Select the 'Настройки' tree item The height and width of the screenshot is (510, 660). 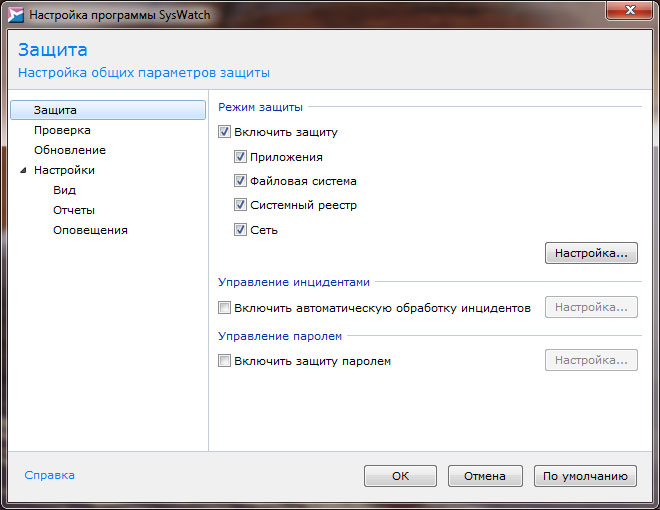tap(64, 170)
